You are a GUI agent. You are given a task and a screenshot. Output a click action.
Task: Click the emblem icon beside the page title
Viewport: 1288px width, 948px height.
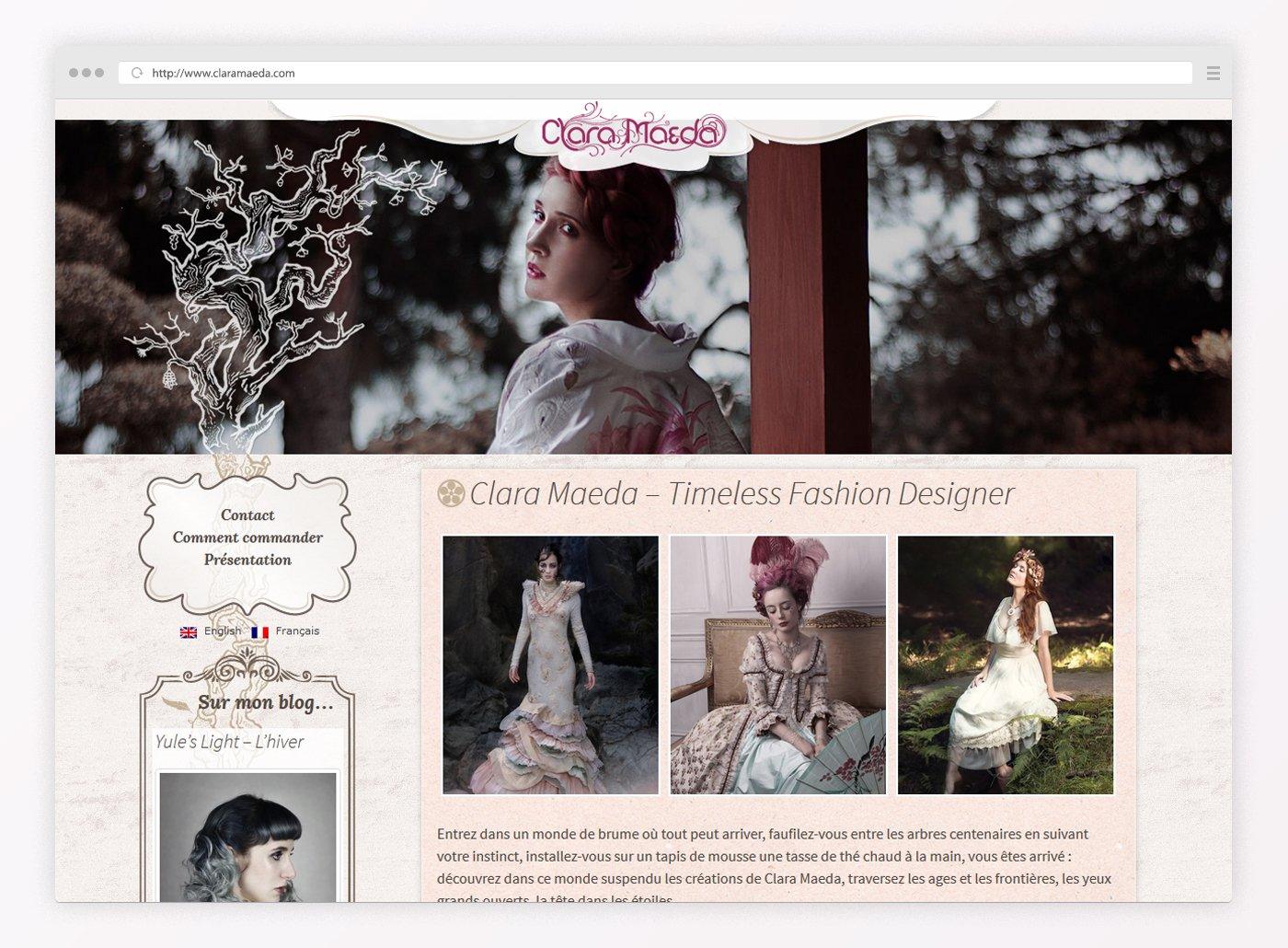[x=451, y=494]
